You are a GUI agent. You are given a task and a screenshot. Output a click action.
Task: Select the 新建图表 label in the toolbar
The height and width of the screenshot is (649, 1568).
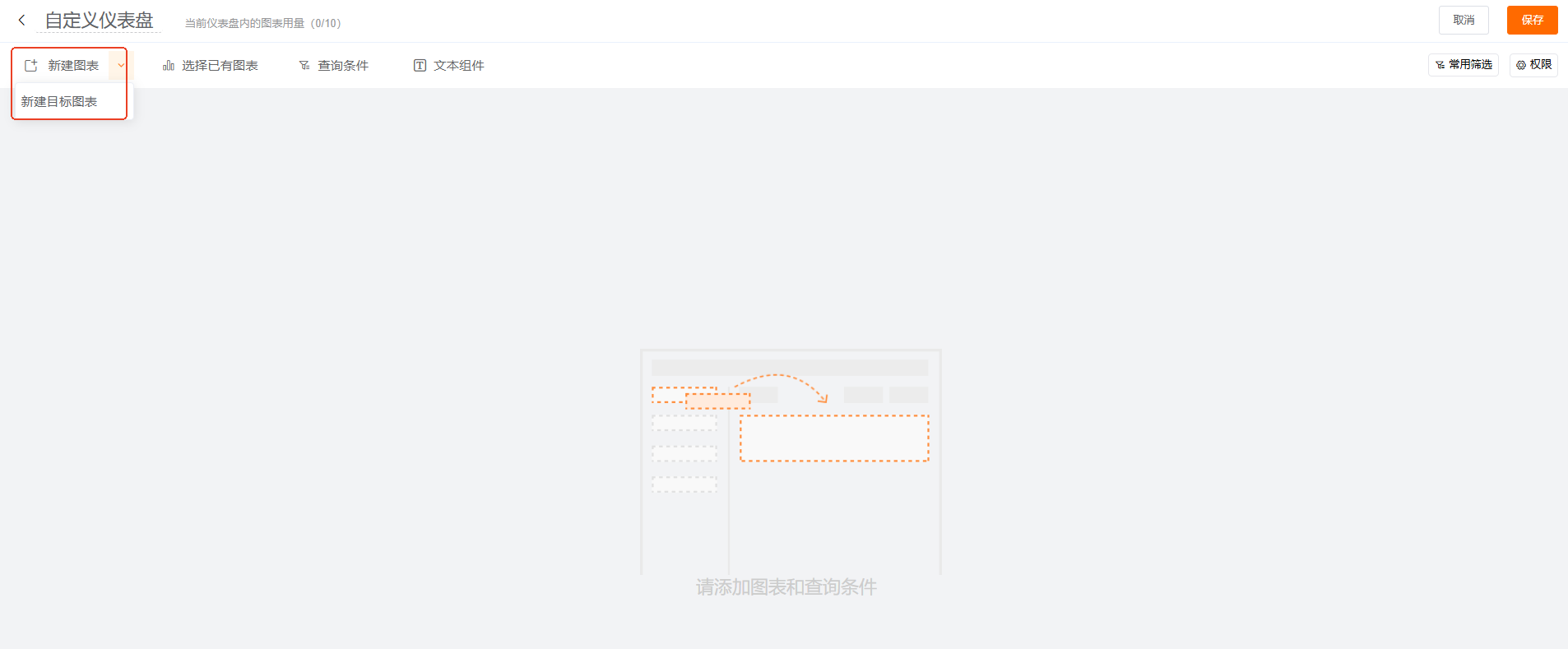73,66
